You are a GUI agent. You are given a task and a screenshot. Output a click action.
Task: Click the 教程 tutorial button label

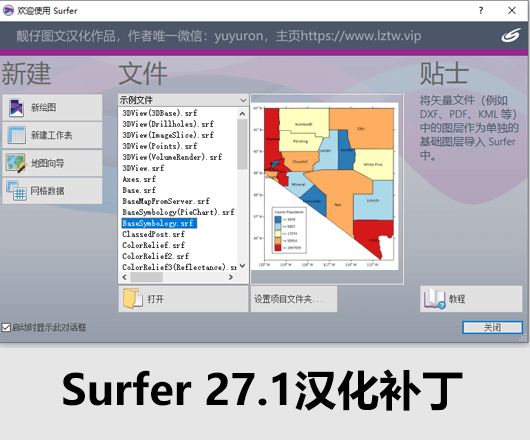(457, 299)
